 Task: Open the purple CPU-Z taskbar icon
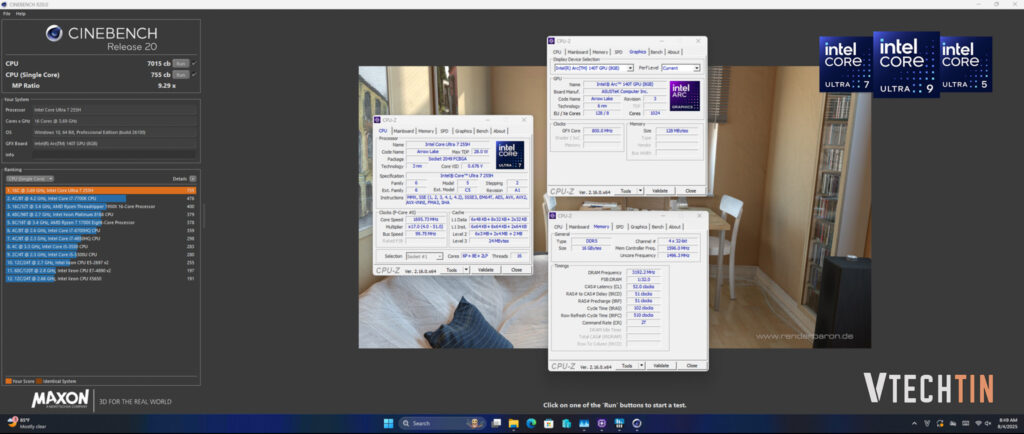click(601, 423)
